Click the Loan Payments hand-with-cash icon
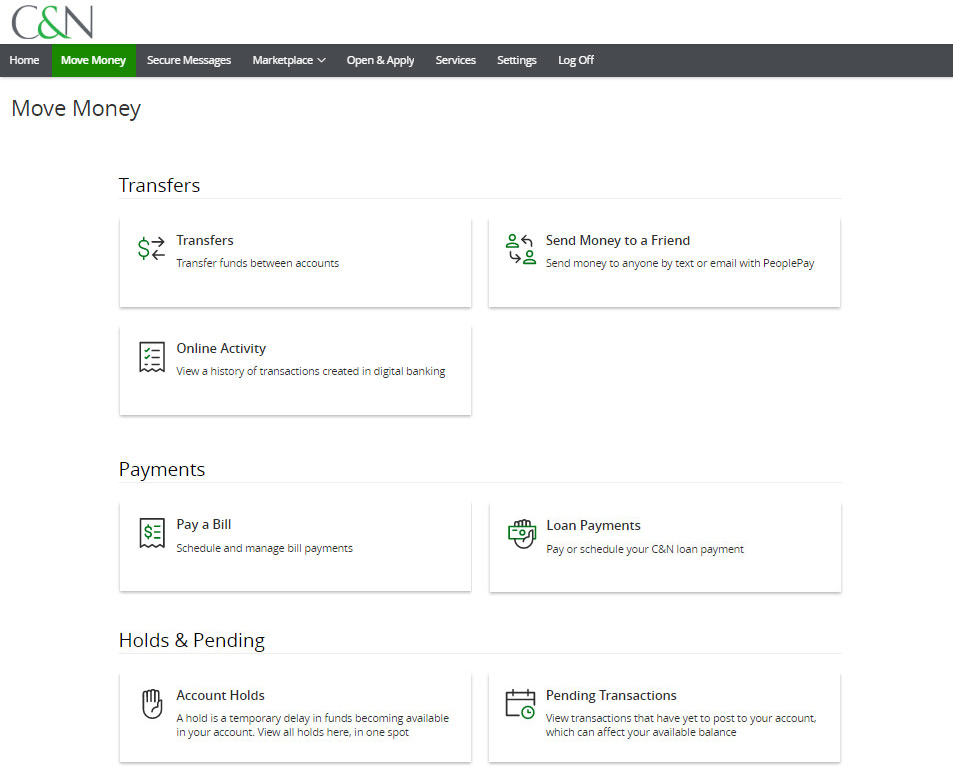This screenshot has height=775, width=953. [522, 534]
